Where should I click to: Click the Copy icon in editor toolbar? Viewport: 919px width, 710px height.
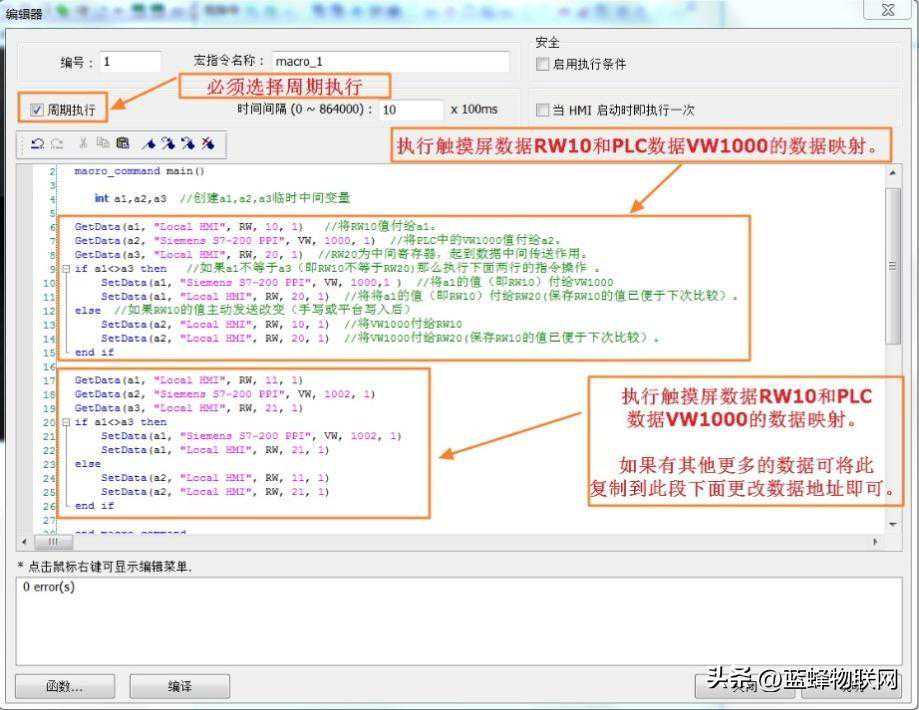(x=102, y=144)
